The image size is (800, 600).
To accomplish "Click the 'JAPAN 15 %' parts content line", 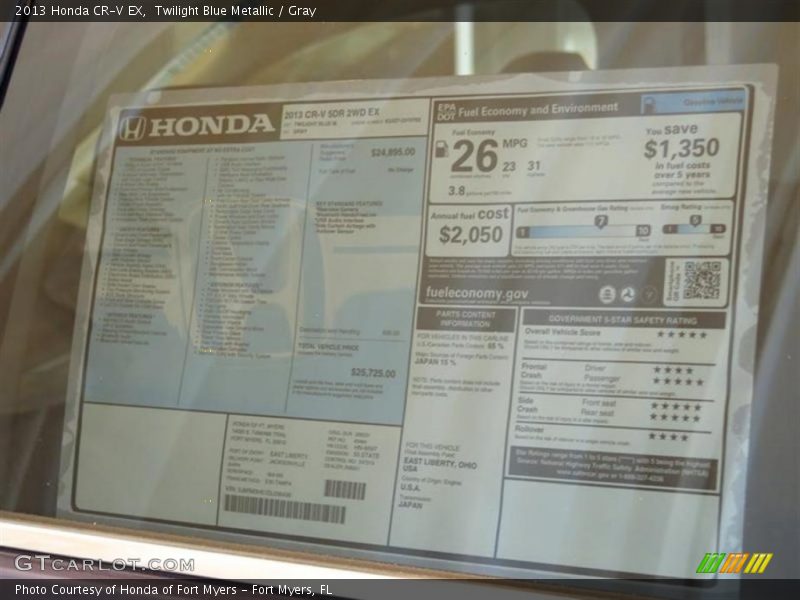I will tap(435, 362).
